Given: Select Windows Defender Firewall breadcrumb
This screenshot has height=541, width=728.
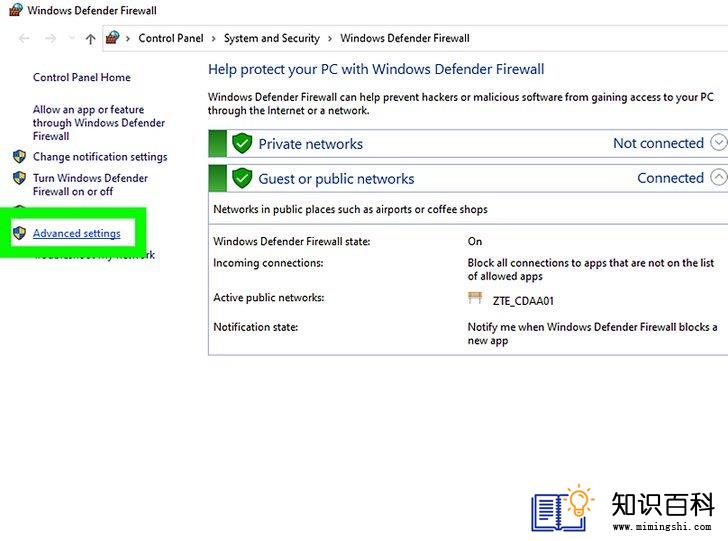Looking at the screenshot, I should [405, 38].
